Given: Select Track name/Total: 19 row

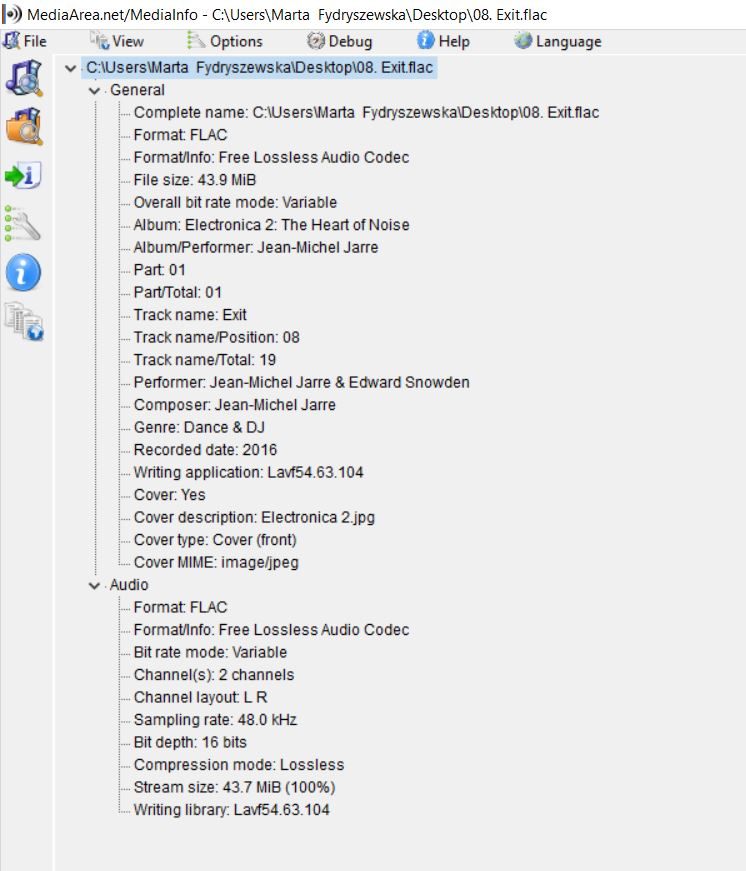Looking at the screenshot, I should click(x=204, y=360).
